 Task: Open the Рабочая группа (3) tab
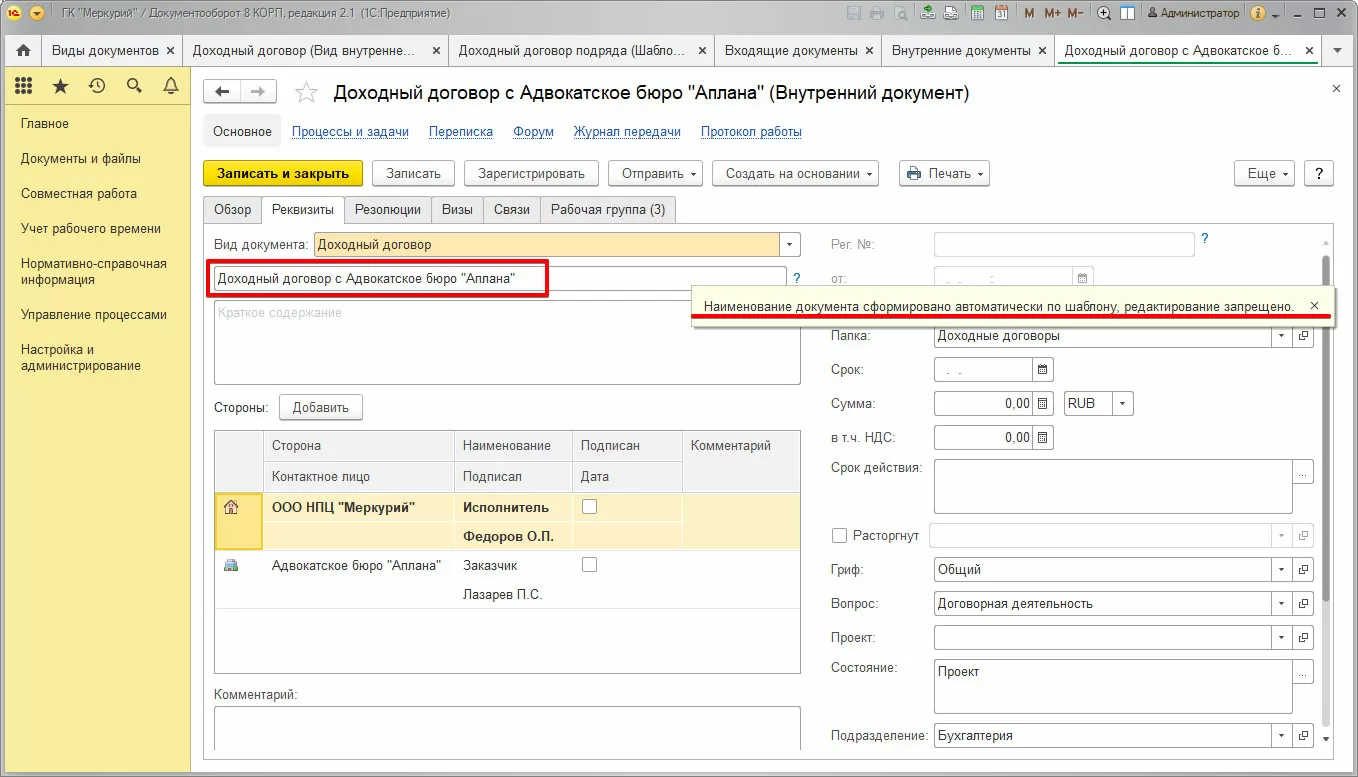click(x=607, y=210)
